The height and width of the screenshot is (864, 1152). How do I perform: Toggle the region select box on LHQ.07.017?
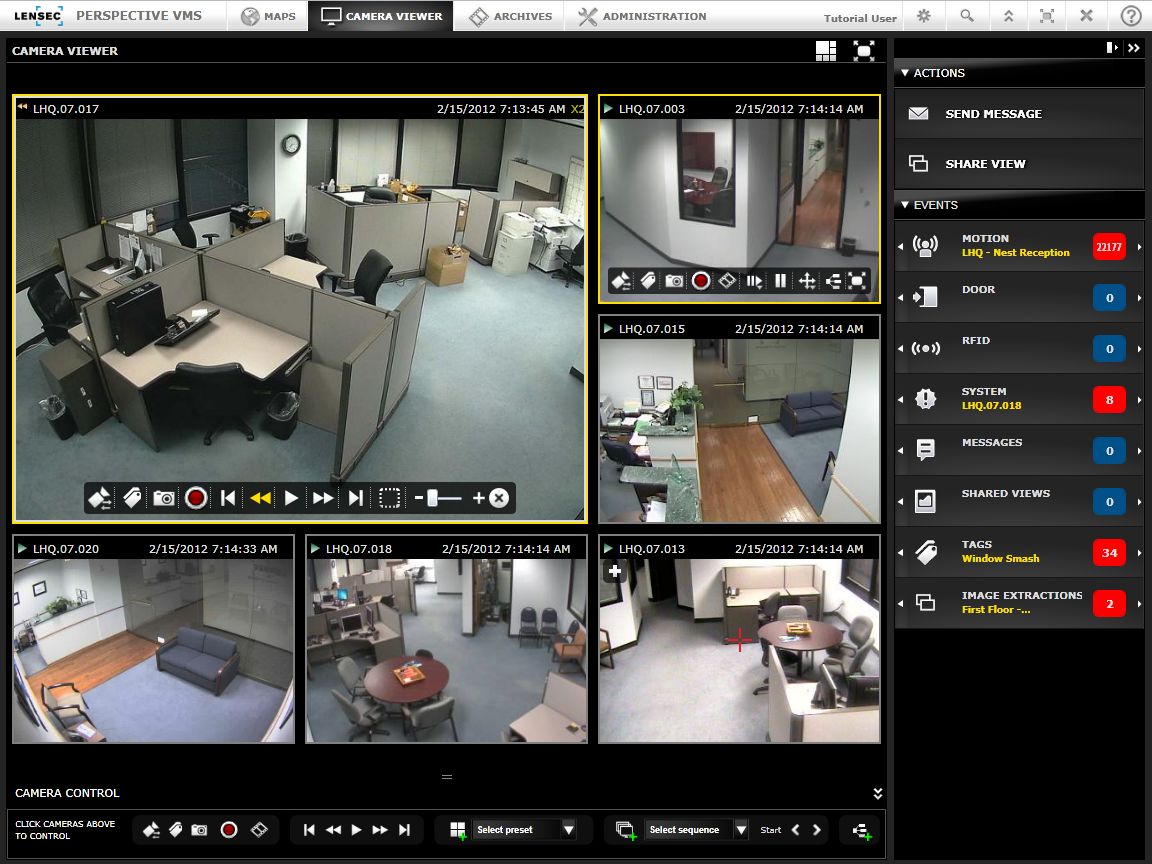[389, 498]
